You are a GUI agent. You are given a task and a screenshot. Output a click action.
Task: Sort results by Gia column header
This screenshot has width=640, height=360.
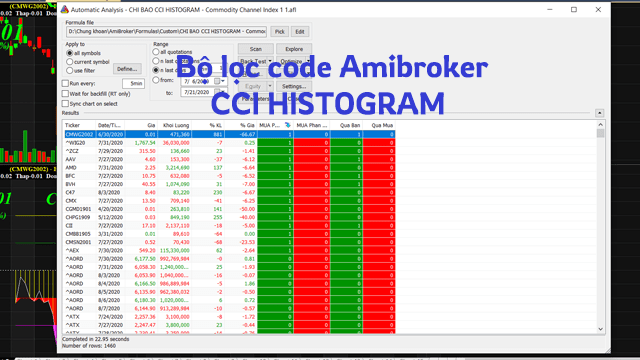pyautogui.click(x=141, y=125)
